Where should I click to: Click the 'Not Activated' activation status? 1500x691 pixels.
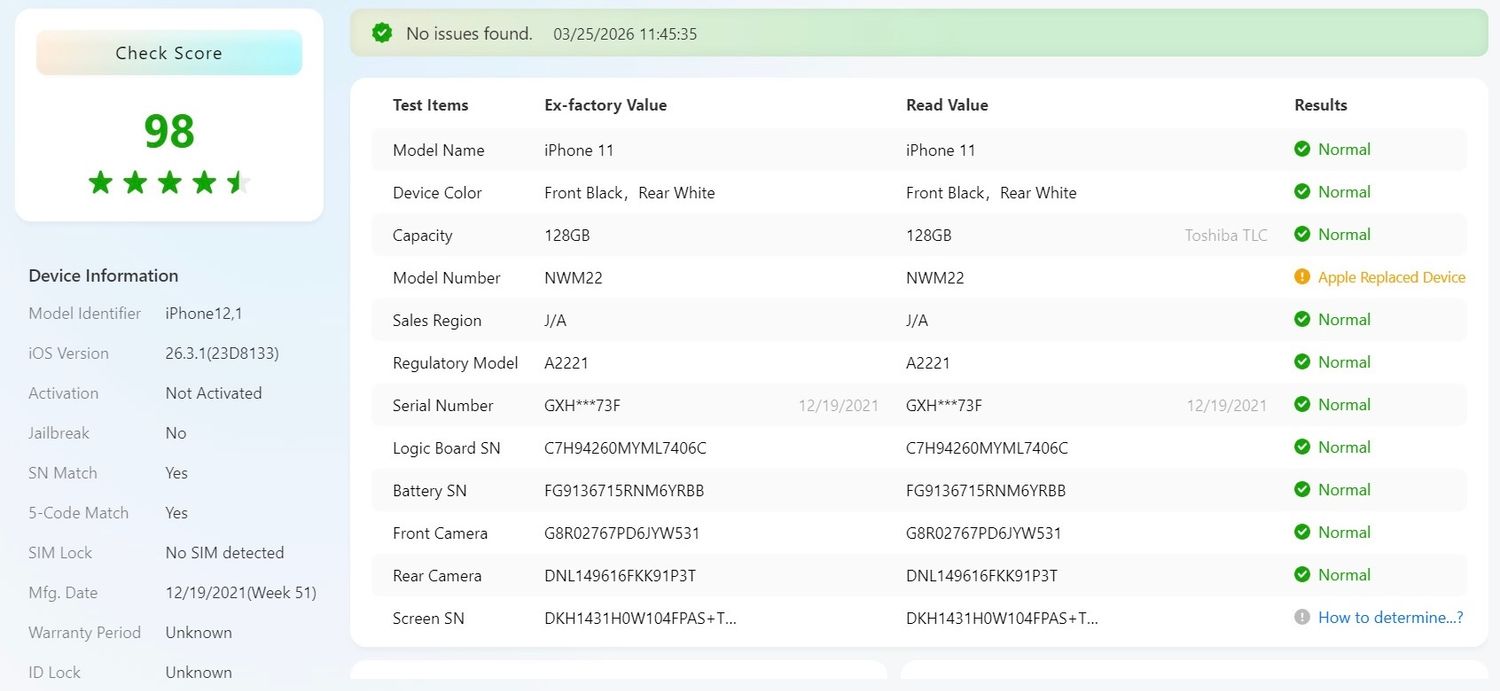213,393
